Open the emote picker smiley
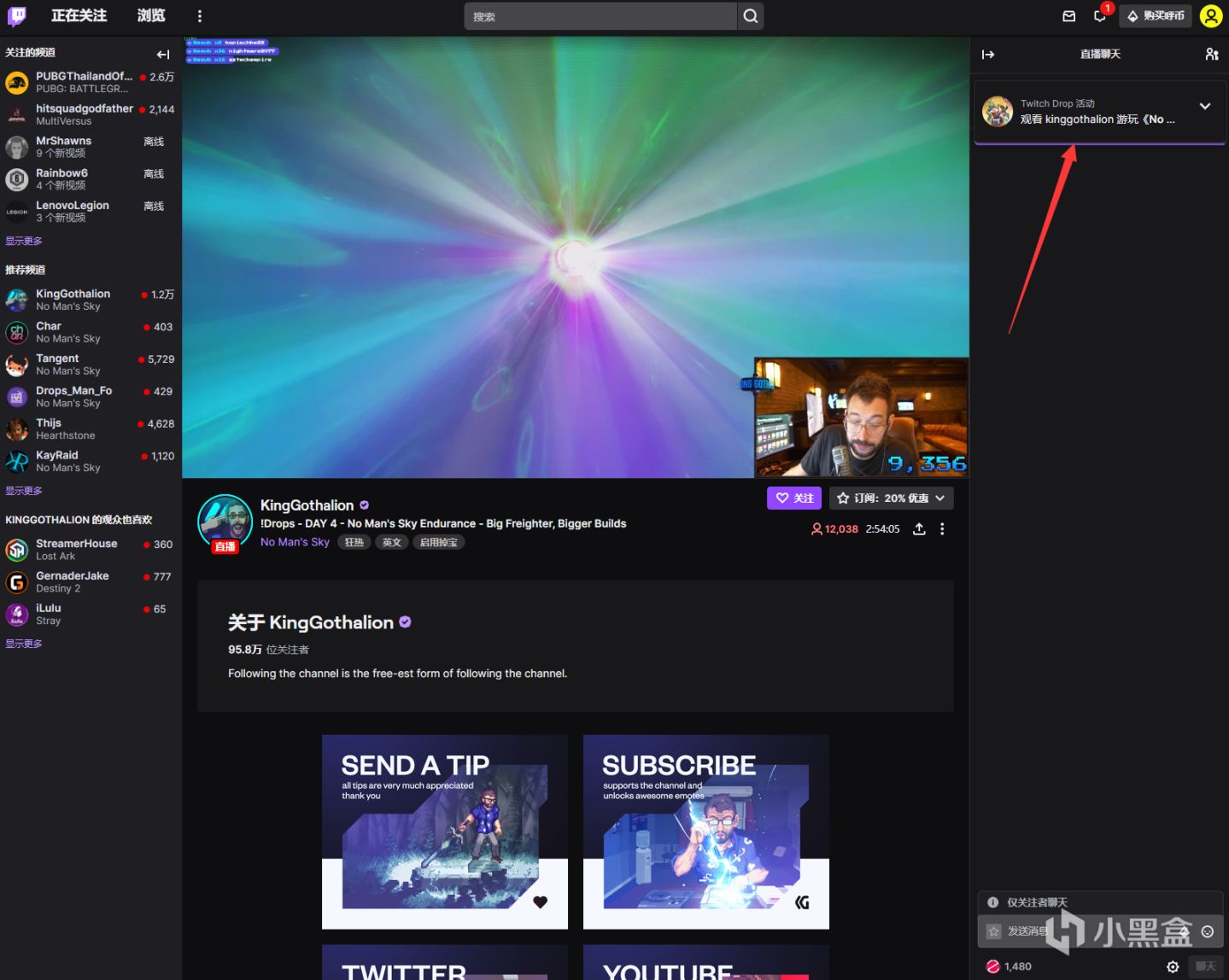This screenshot has height=980, width=1229. click(1208, 931)
